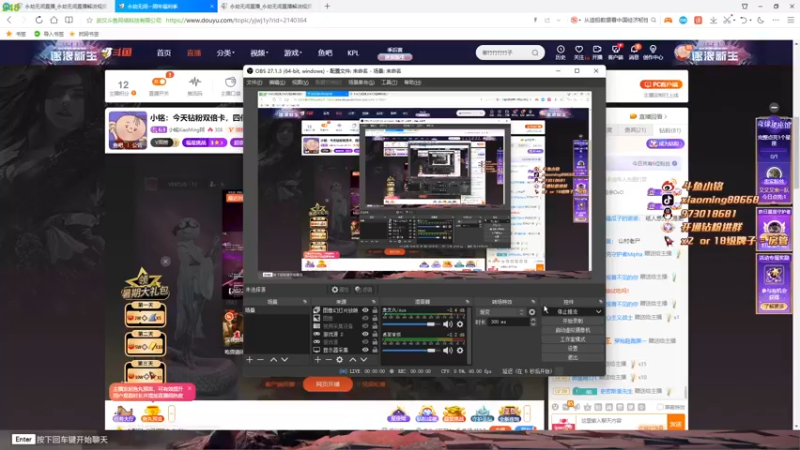The width and height of the screenshot is (800, 450).
Task: Toggle visibility of video capture device source
Action: point(365,326)
